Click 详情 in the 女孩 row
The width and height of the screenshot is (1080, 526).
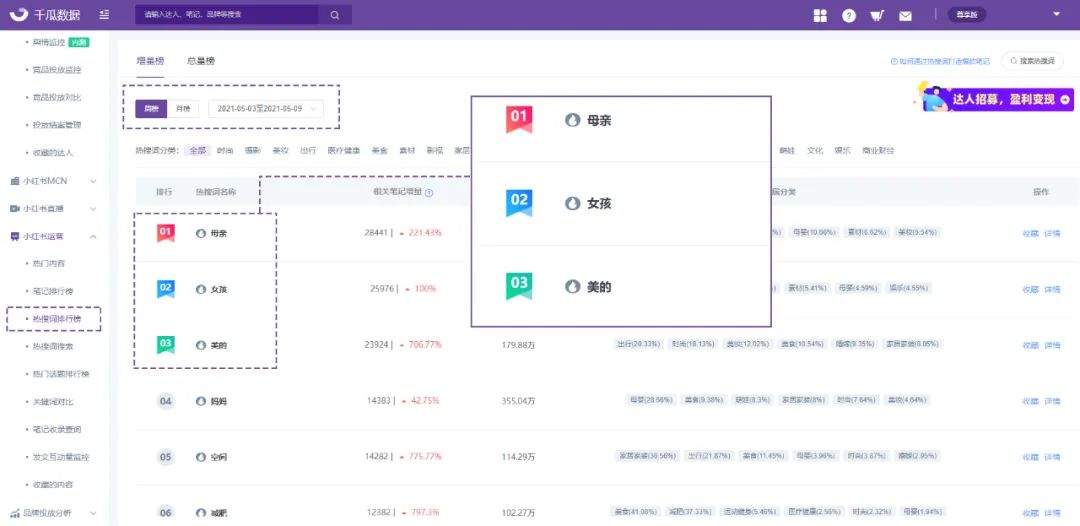(1052, 289)
